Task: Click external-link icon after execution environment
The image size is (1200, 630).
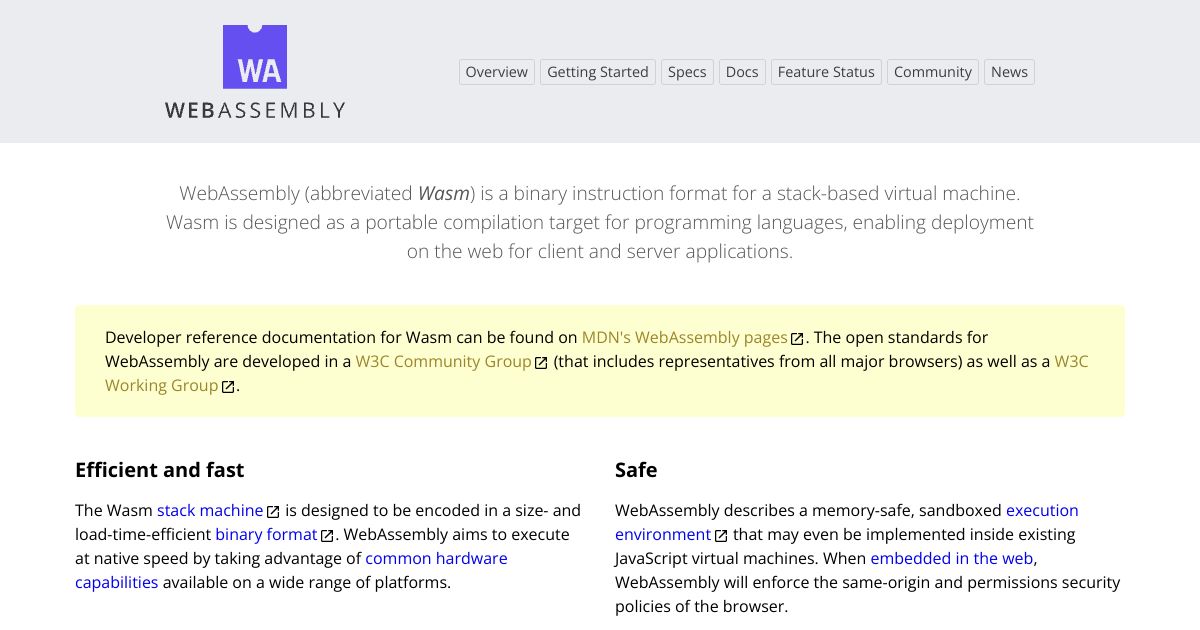Action: point(721,536)
